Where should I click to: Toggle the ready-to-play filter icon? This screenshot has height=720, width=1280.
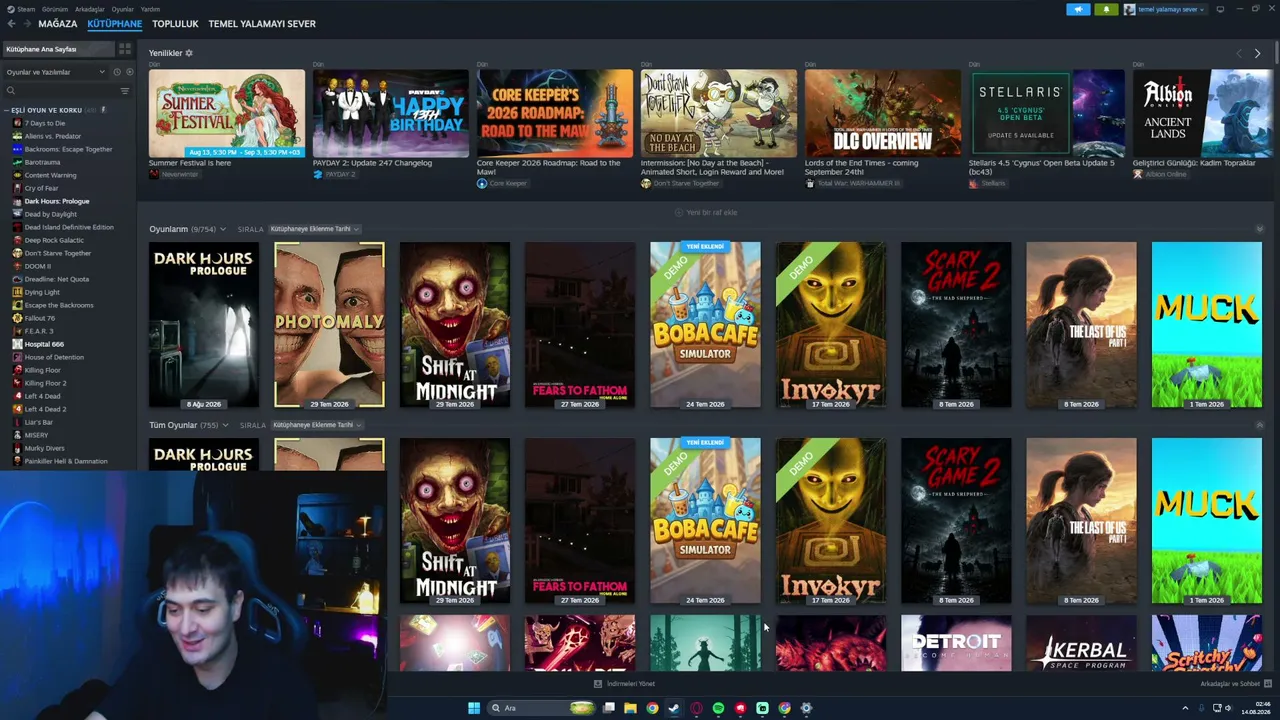[x=129, y=72]
